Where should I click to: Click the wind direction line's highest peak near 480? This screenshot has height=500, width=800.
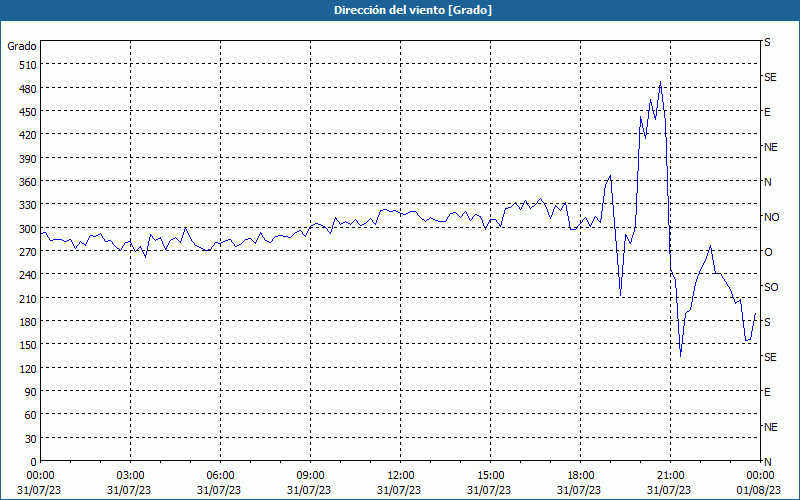click(660, 82)
